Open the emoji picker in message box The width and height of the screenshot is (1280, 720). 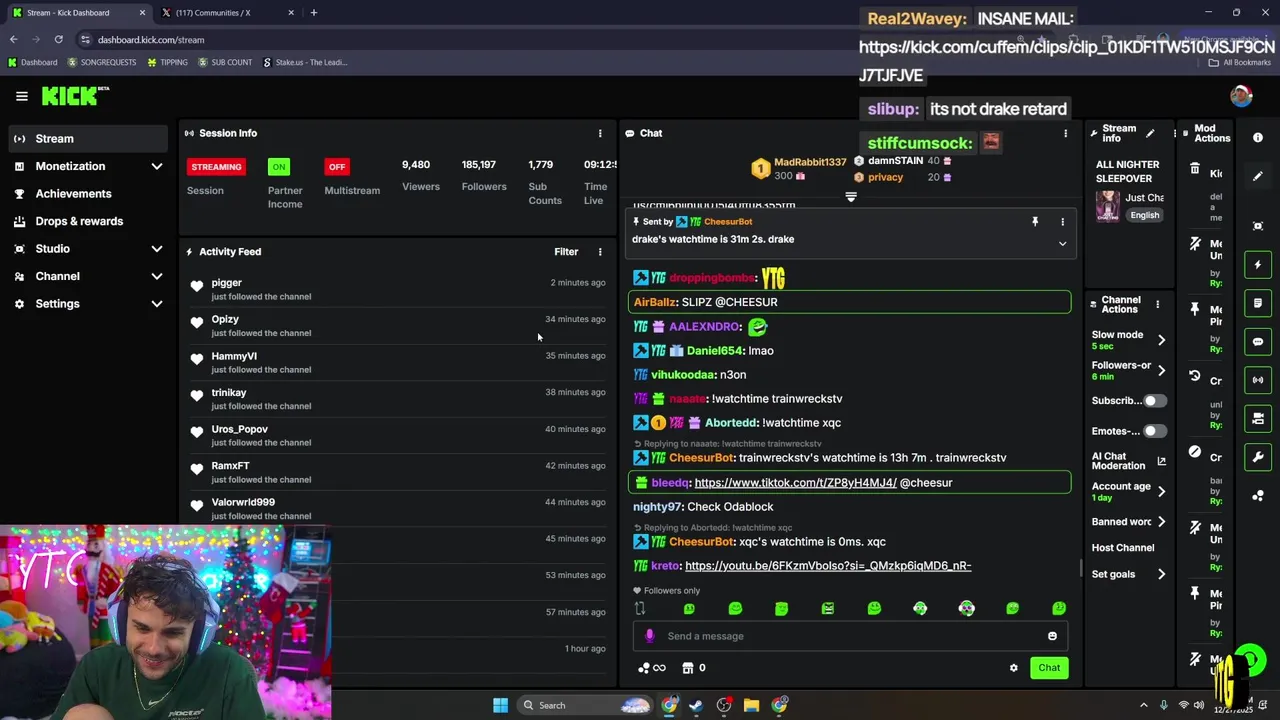pos(1052,636)
